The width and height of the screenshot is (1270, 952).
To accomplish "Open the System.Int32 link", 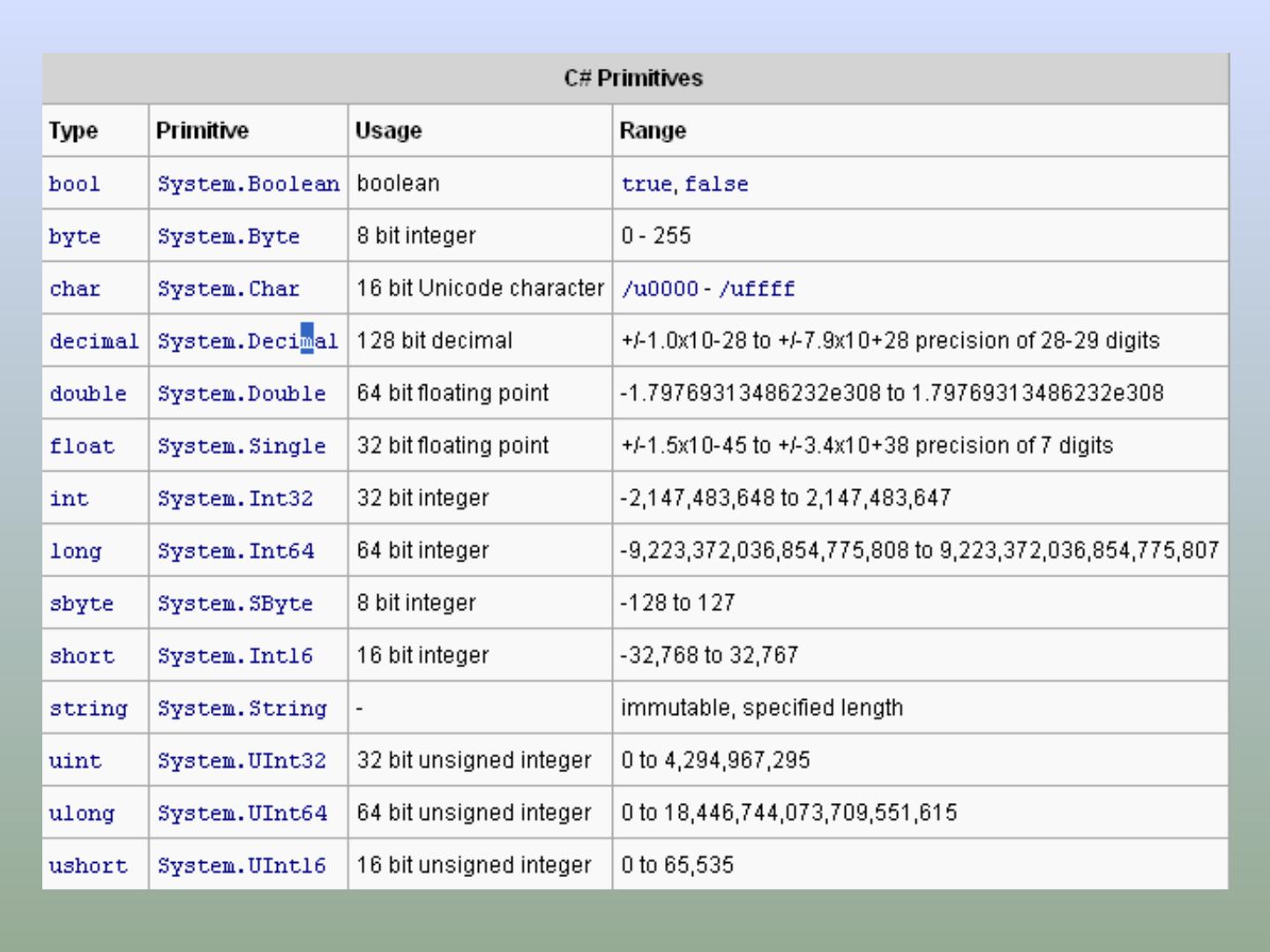I will (x=235, y=499).
